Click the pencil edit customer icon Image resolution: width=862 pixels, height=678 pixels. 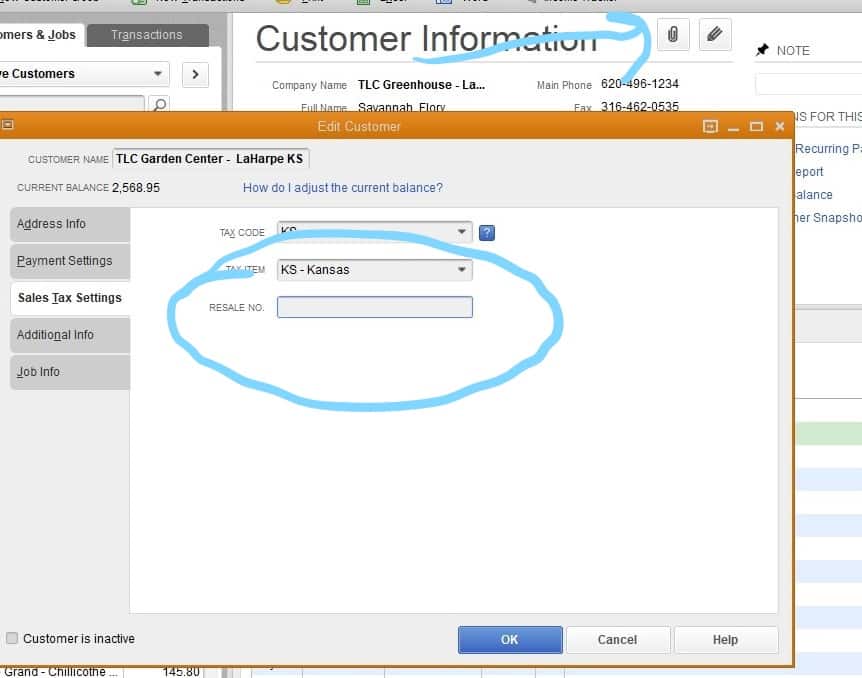click(715, 35)
